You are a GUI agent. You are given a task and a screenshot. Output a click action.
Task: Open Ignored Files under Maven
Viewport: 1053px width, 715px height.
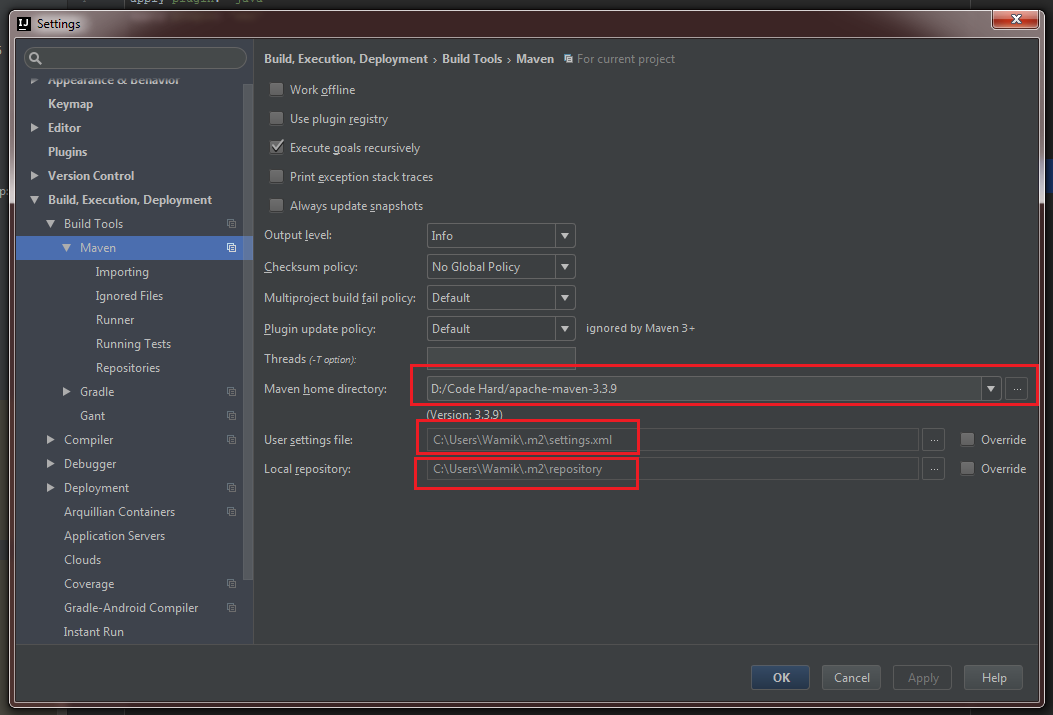129,295
